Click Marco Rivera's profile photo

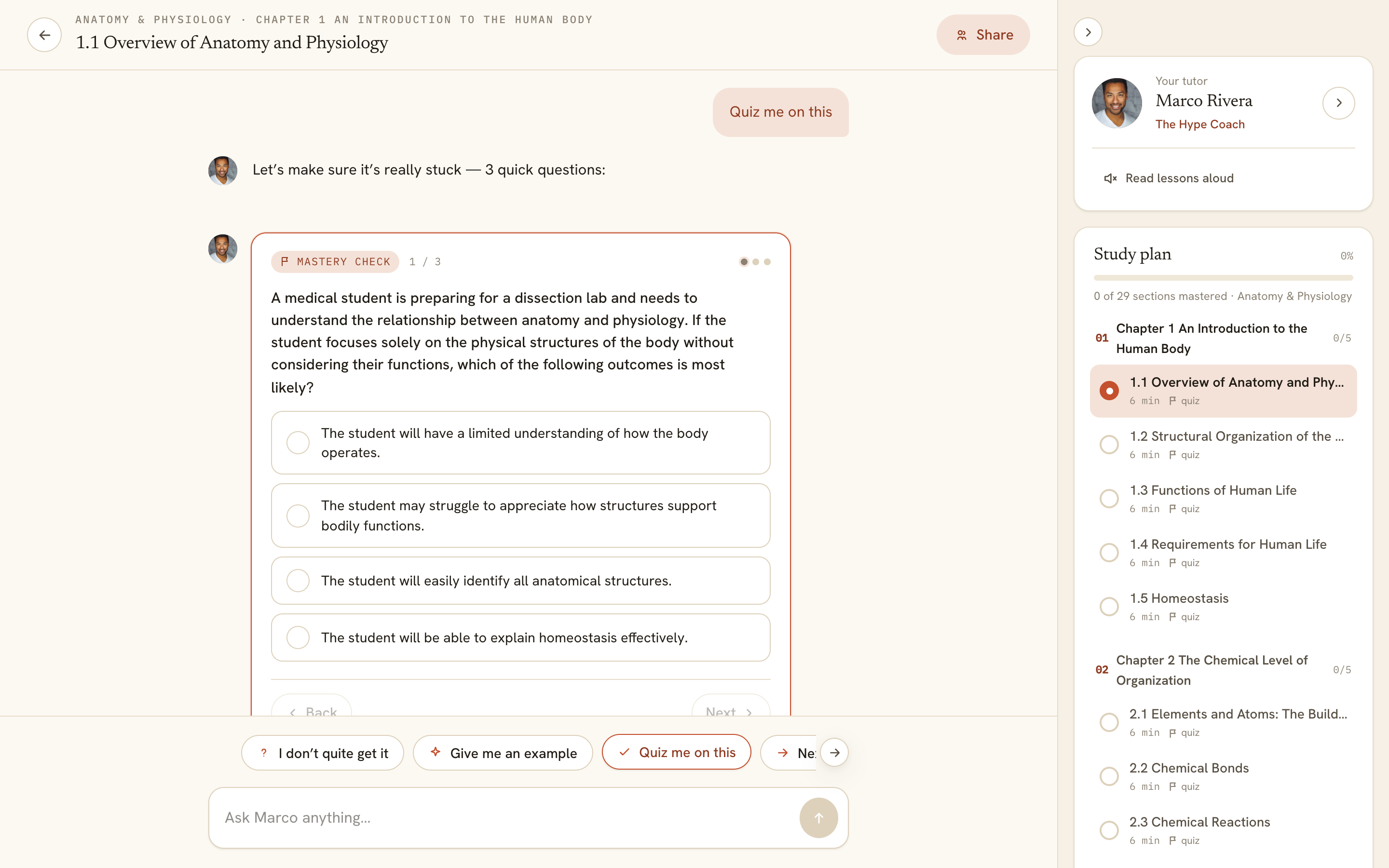click(1117, 103)
